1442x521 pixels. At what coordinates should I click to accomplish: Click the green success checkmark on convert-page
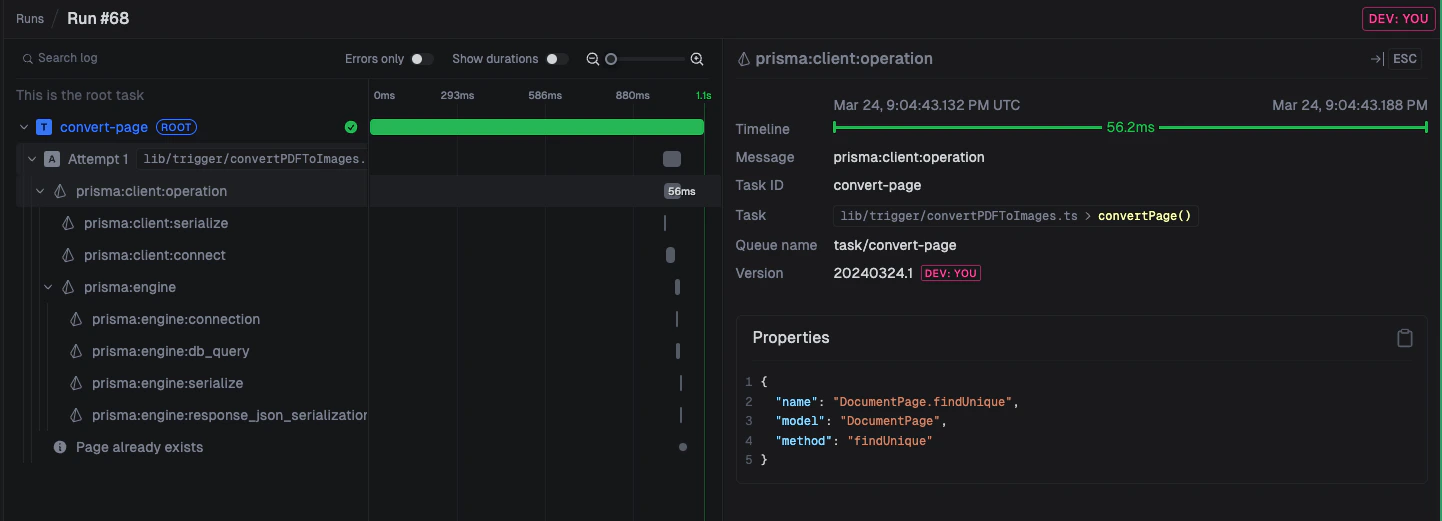[x=351, y=127]
